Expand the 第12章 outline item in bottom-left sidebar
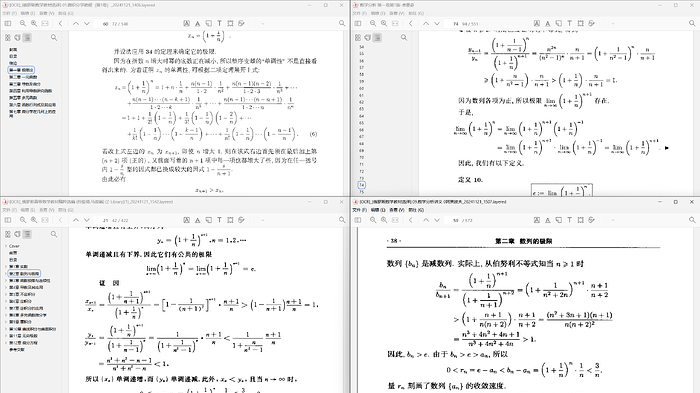Screen dimensions: 700x393 pyautogui.click(x=6, y=343)
